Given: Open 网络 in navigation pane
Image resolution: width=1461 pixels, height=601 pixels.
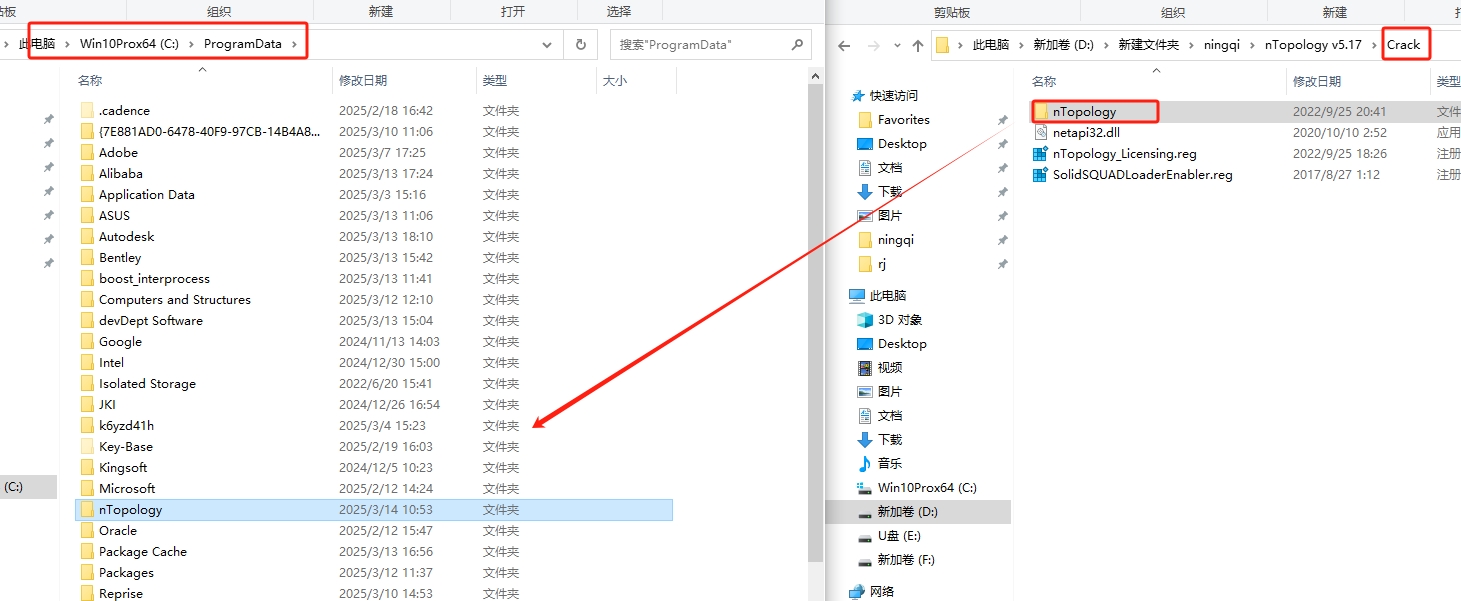Looking at the screenshot, I should (x=881, y=591).
